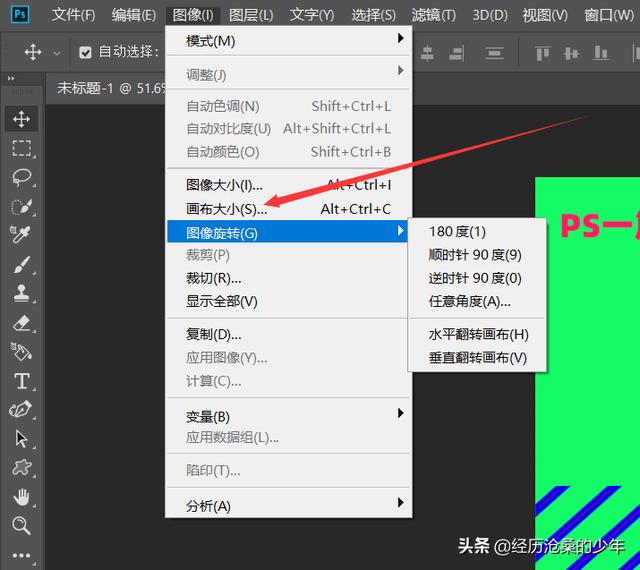Open the extra tools ellipsis menu
640x570 pixels.
coord(21,556)
